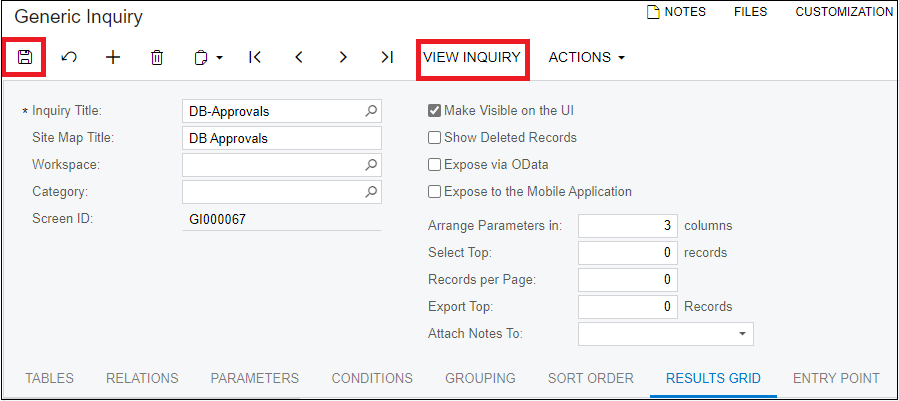Check Expose to the Mobile Application

pyautogui.click(x=435, y=192)
